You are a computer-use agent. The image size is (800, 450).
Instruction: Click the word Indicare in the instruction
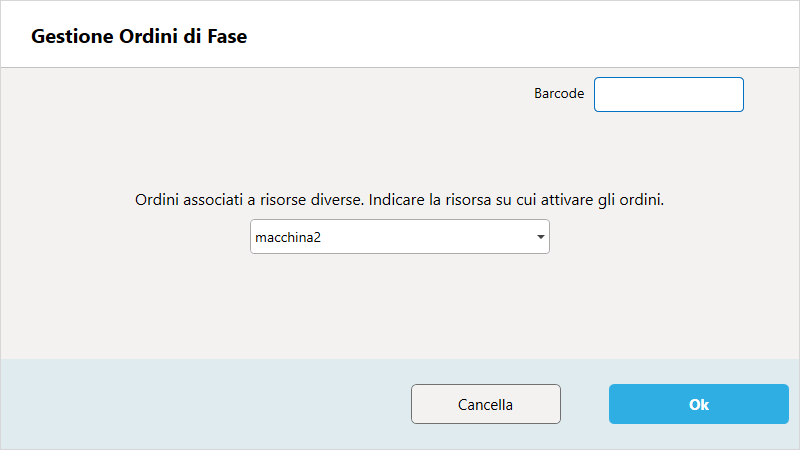pos(396,199)
